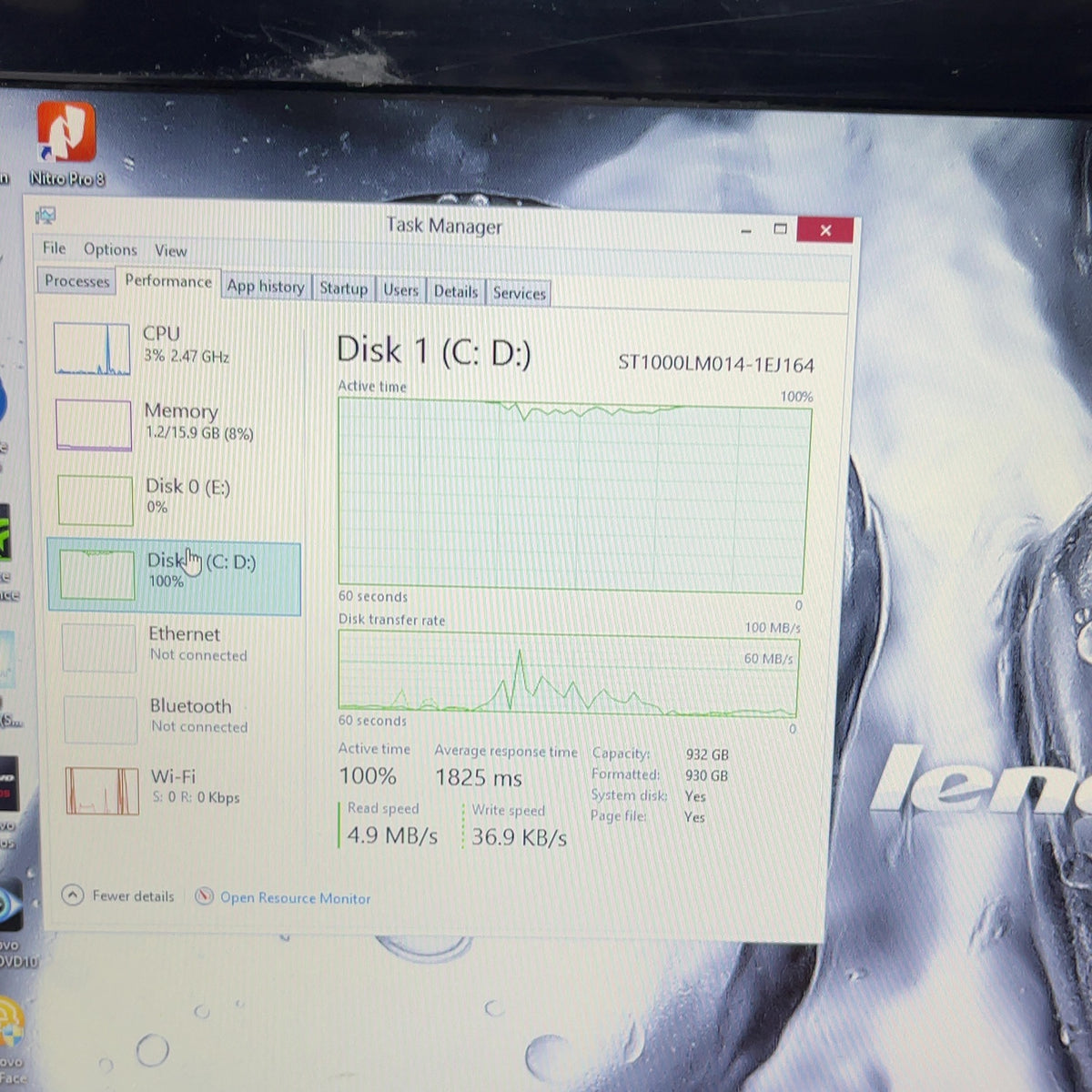This screenshot has height=1092, width=1092.
Task: Select the Bluetooth graph thumbnail
Action: 101,719
